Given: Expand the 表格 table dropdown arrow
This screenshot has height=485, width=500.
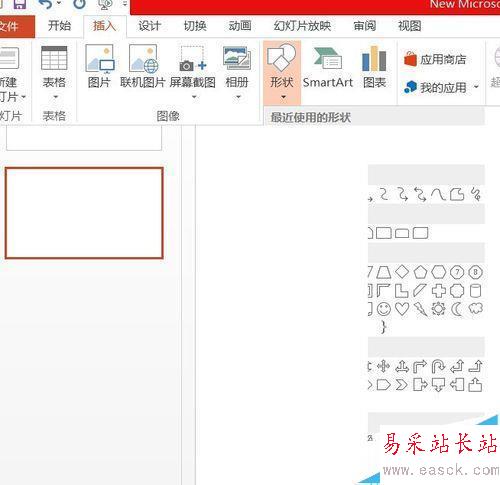Looking at the screenshot, I should 55,97.
